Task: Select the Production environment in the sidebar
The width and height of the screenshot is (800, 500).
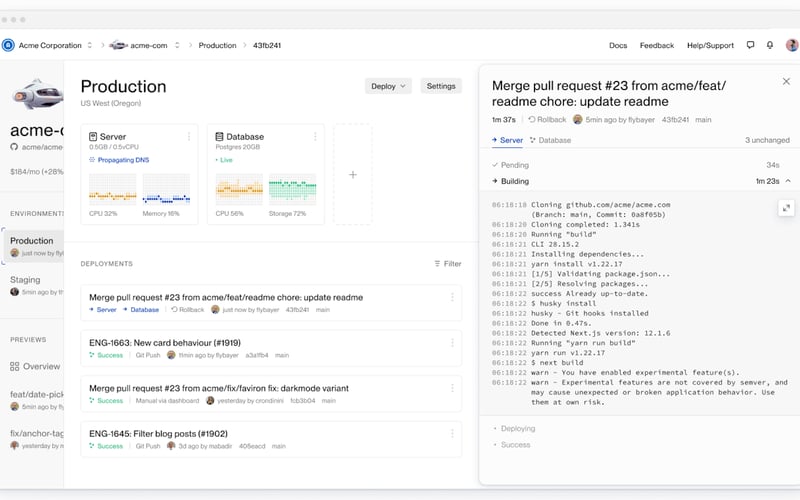Action: [34, 246]
